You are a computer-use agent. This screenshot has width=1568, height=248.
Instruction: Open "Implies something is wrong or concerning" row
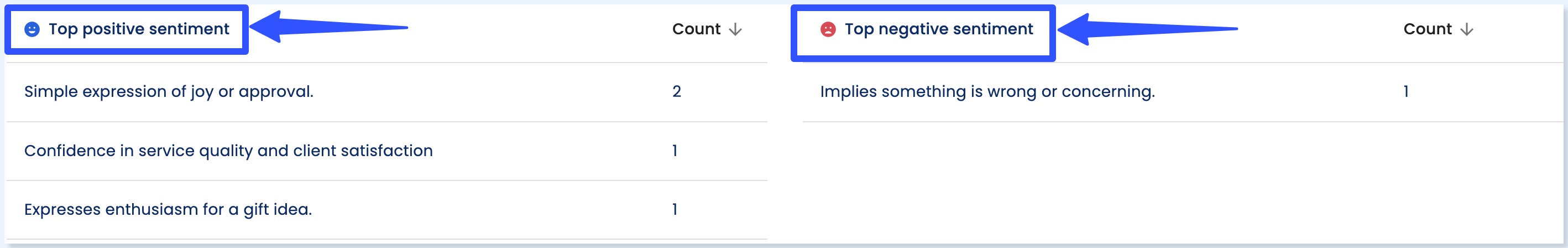[987, 91]
